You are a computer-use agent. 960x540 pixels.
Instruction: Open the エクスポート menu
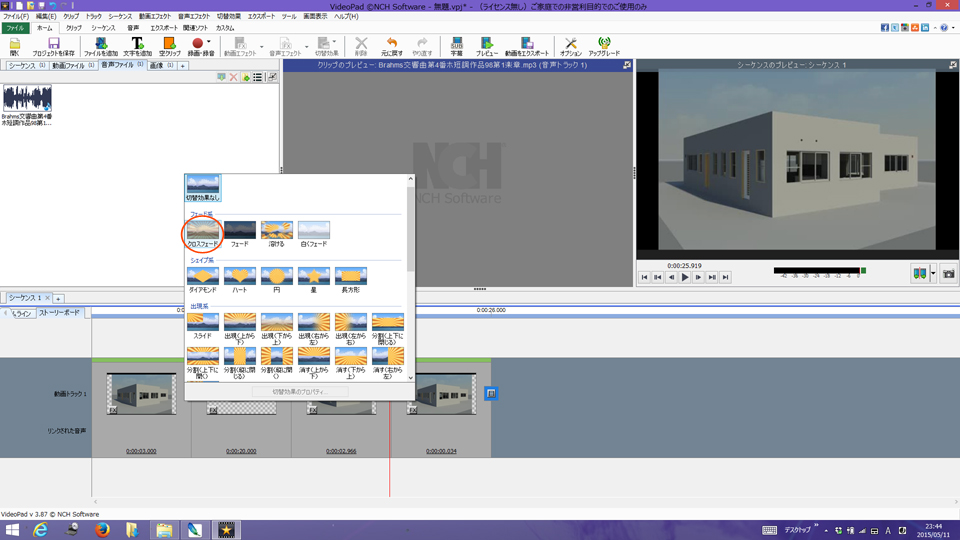tap(261, 17)
